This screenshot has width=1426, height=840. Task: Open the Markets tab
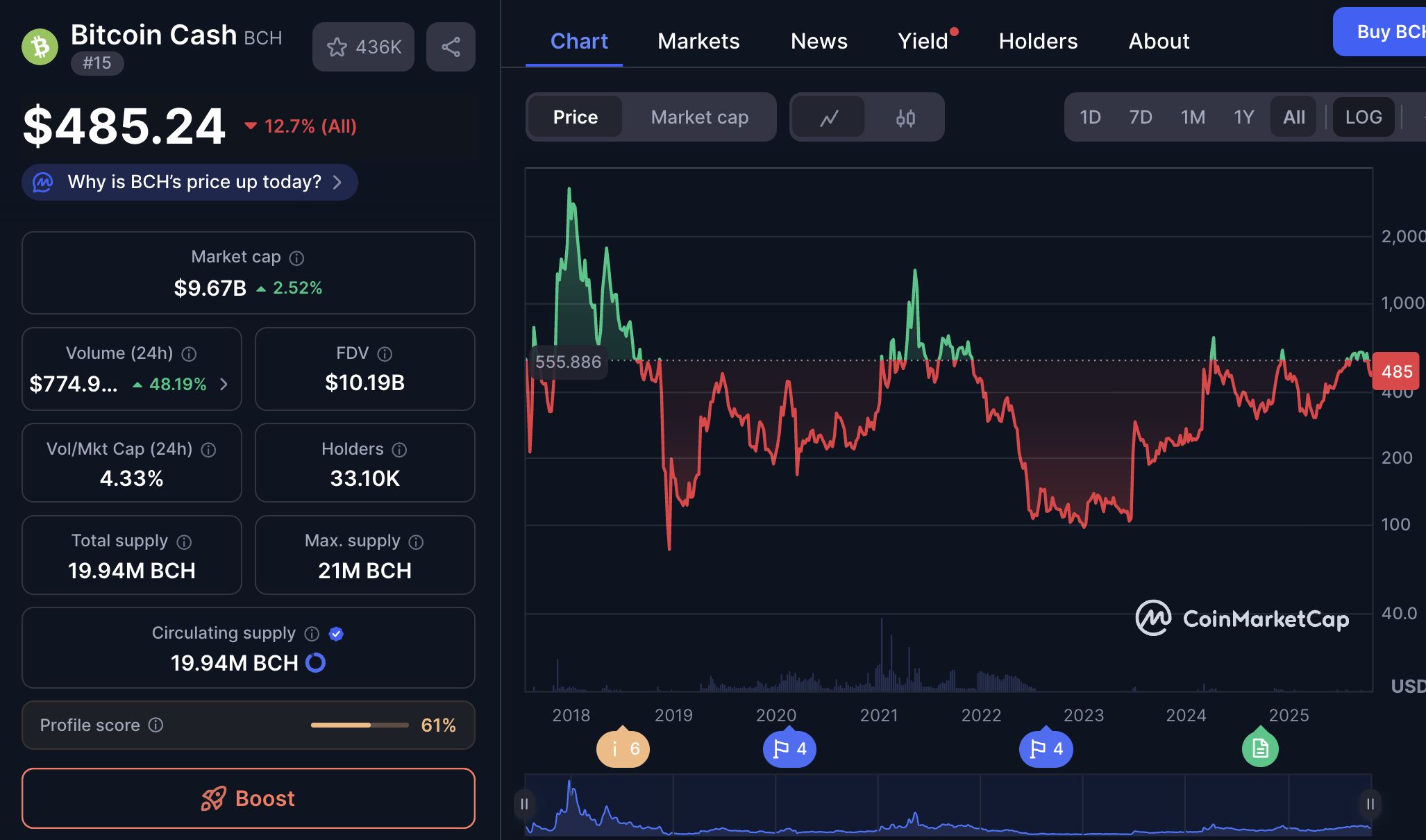pyautogui.click(x=698, y=41)
